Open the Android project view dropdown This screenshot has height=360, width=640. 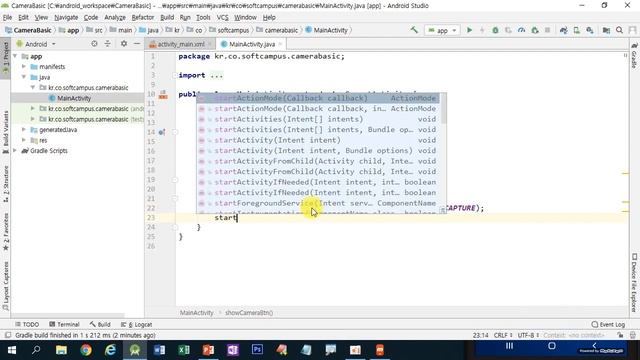36,44
